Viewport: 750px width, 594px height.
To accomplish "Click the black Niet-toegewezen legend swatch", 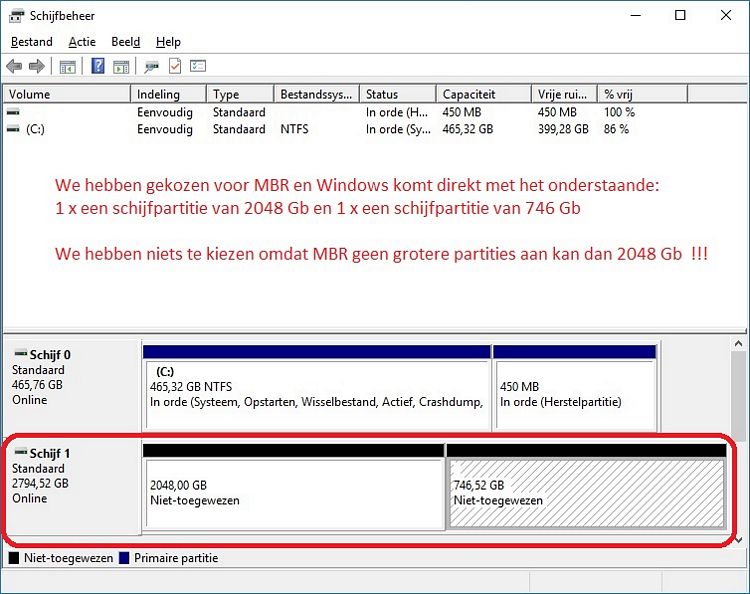I will (x=14, y=558).
